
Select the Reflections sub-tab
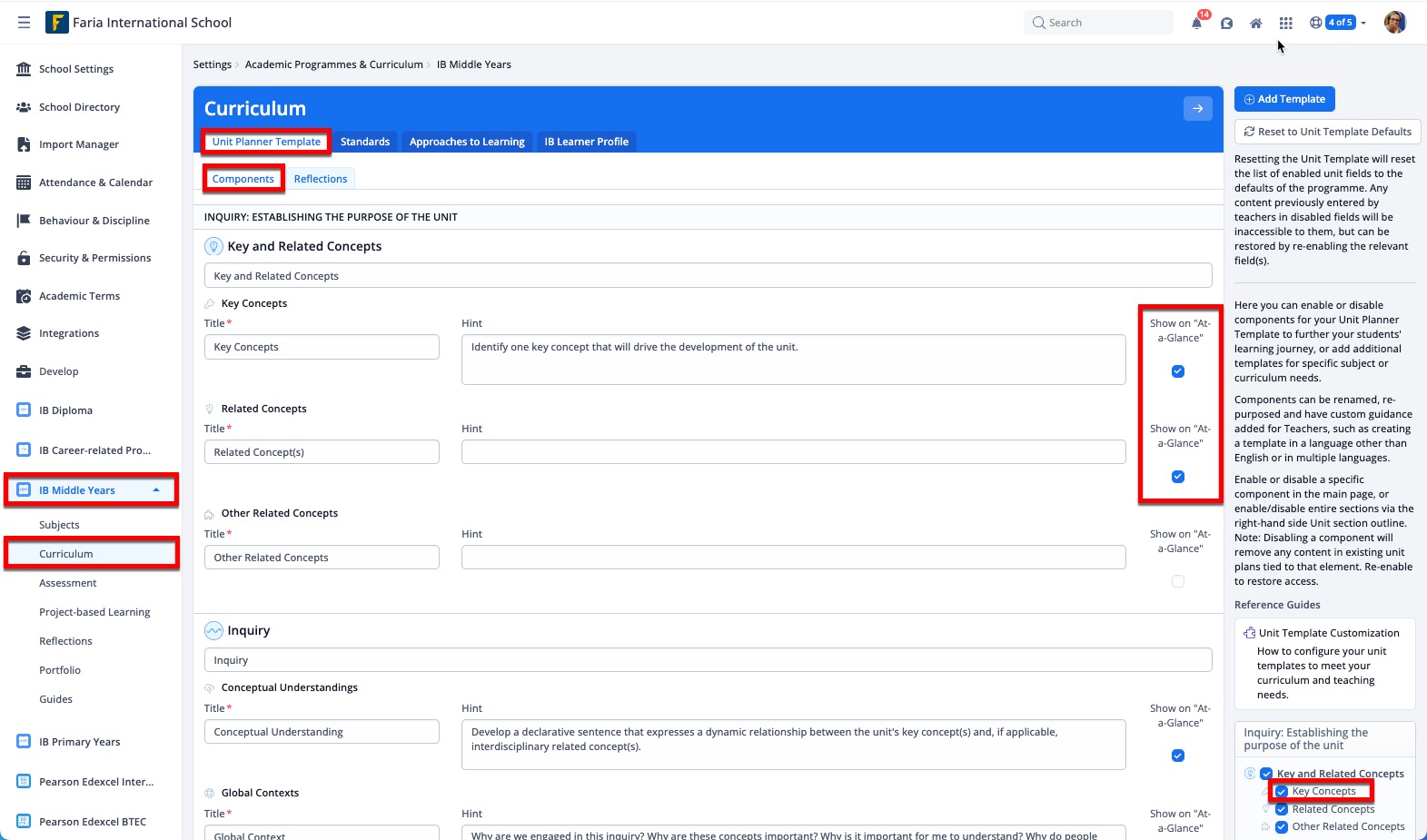[x=321, y=179]
